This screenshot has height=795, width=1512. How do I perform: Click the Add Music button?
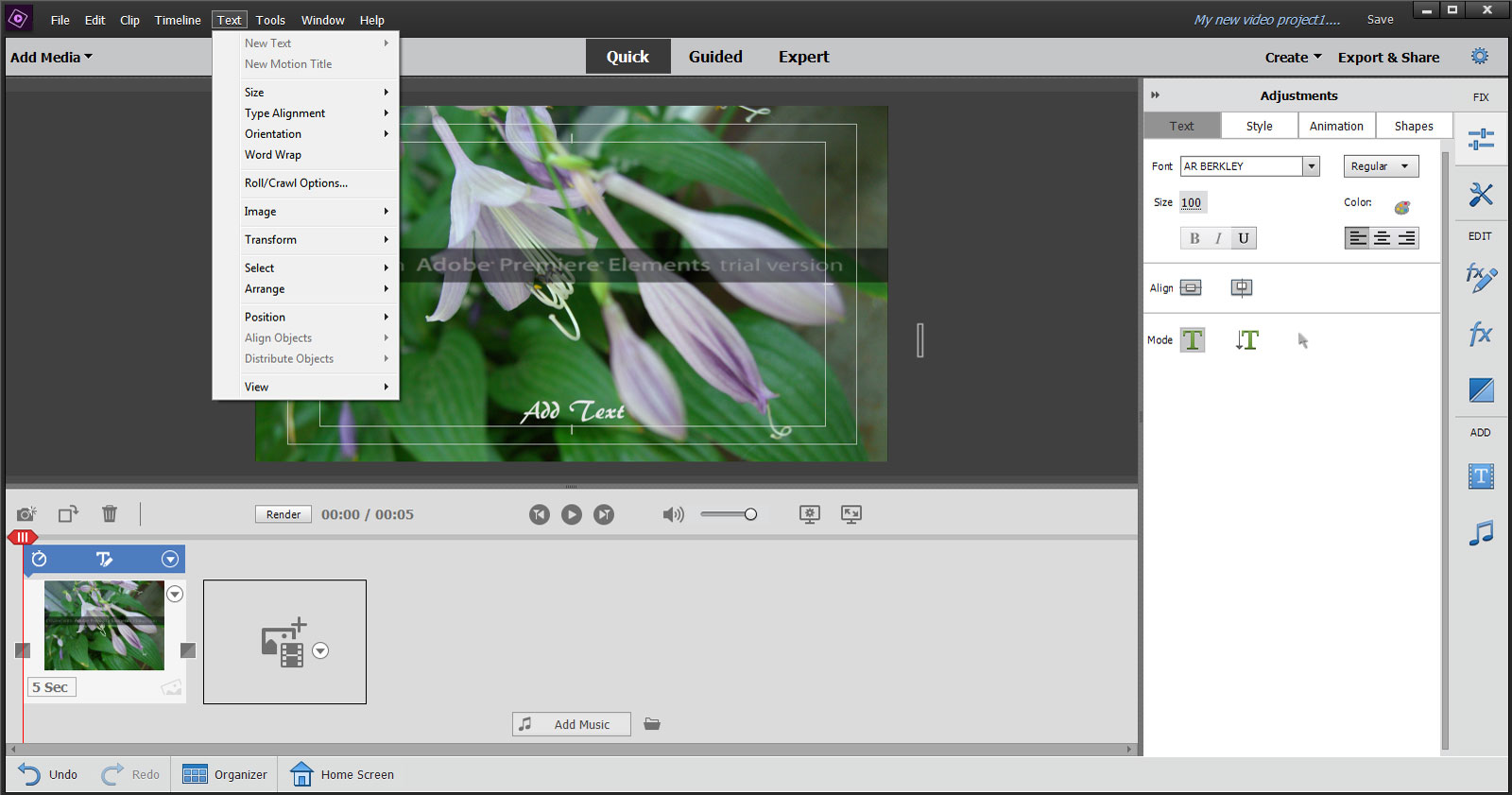pos(572,724)
